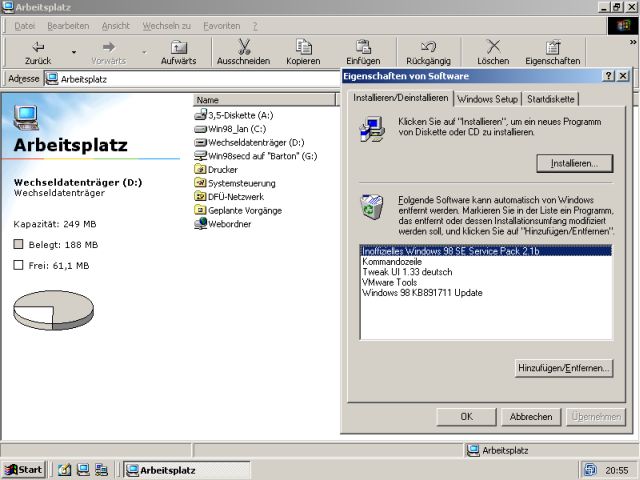Viewport: 640px width, 480px height.
Task: Open the ? help menu
Action: coord(255,26)
